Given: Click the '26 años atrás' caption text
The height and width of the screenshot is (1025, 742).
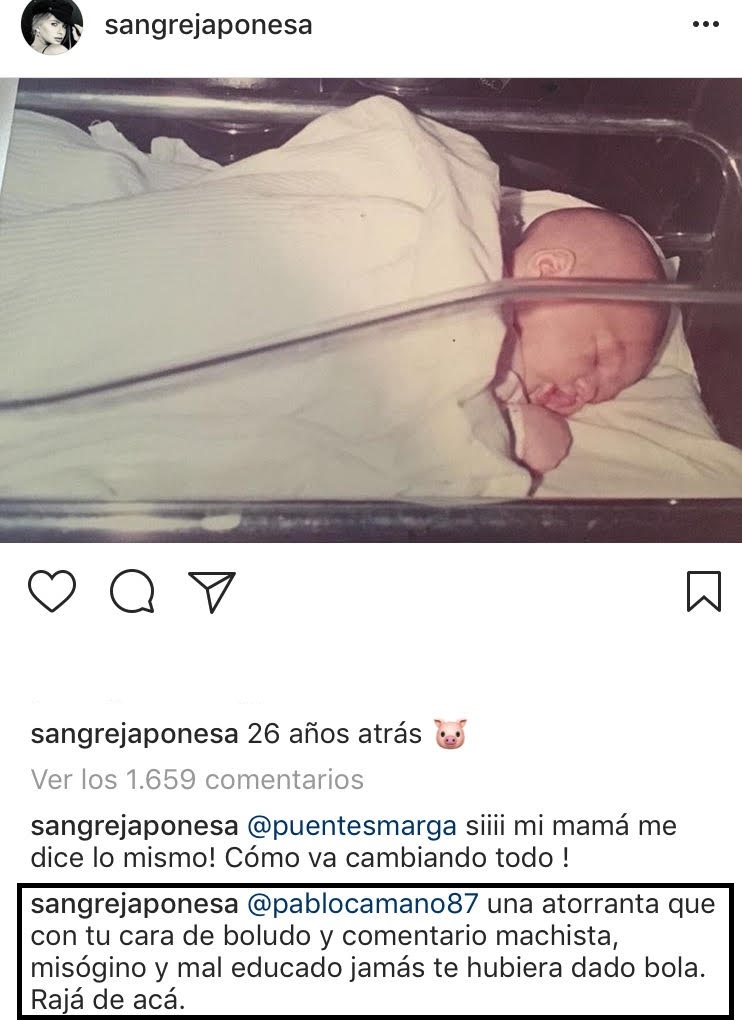Looking at the screenshot, I should click(335, 734).
